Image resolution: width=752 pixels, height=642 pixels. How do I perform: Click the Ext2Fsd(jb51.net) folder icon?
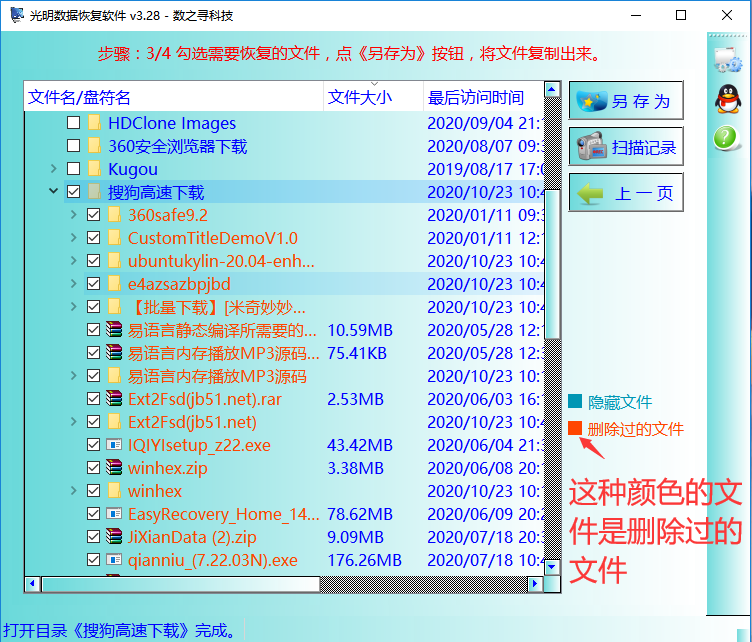(114, 422)
